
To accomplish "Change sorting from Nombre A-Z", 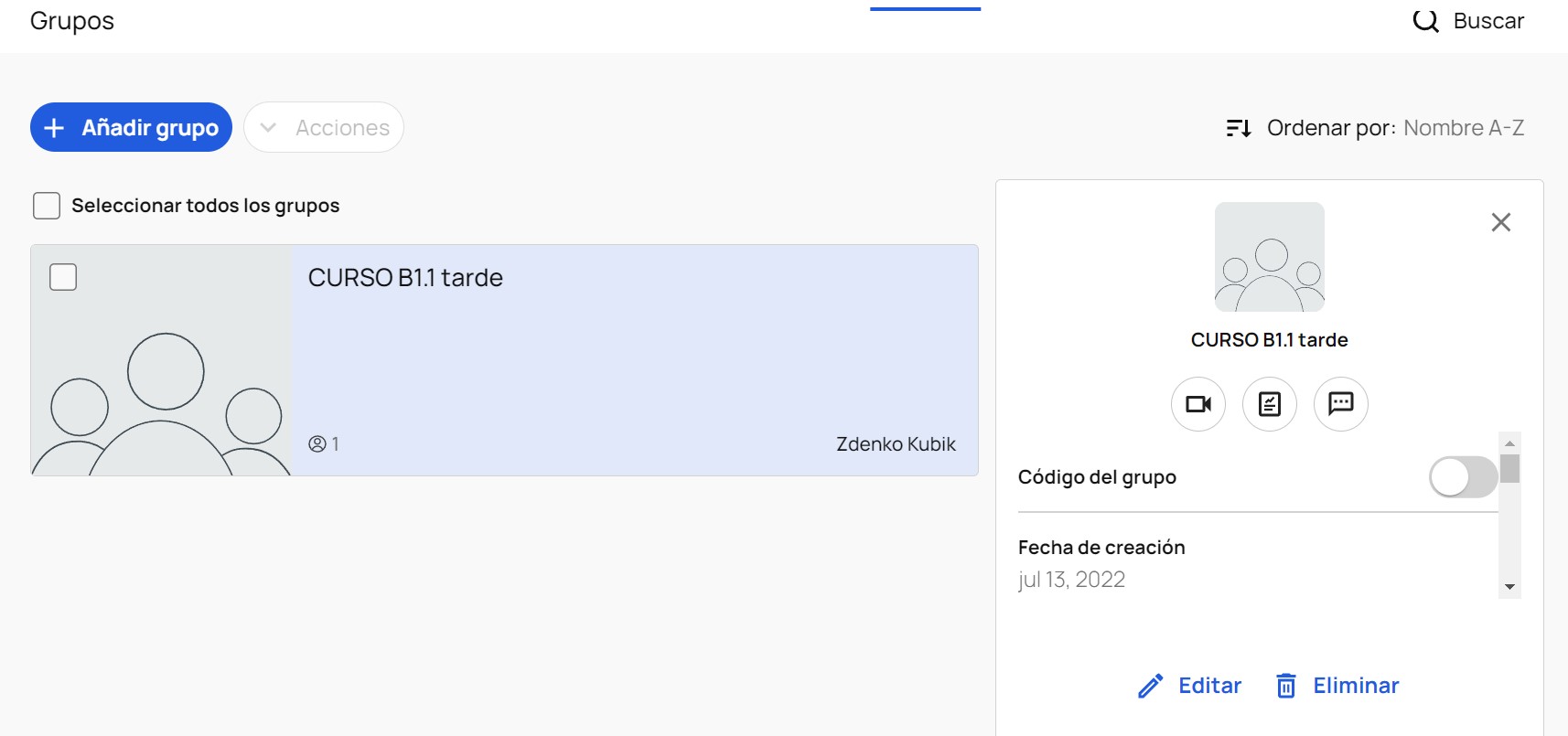I will [x=1464, y=128].
